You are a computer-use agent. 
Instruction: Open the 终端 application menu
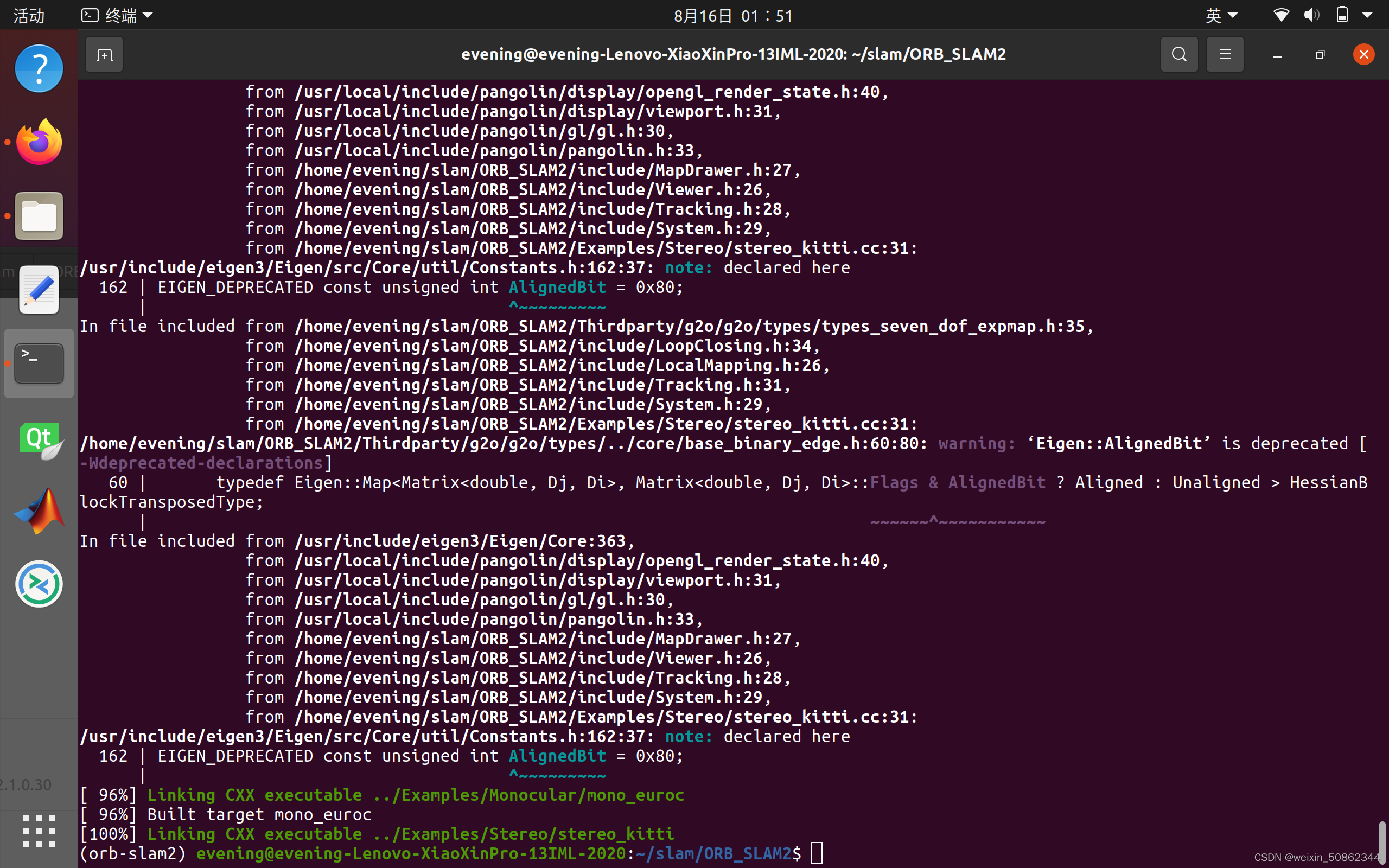point(117,16)
